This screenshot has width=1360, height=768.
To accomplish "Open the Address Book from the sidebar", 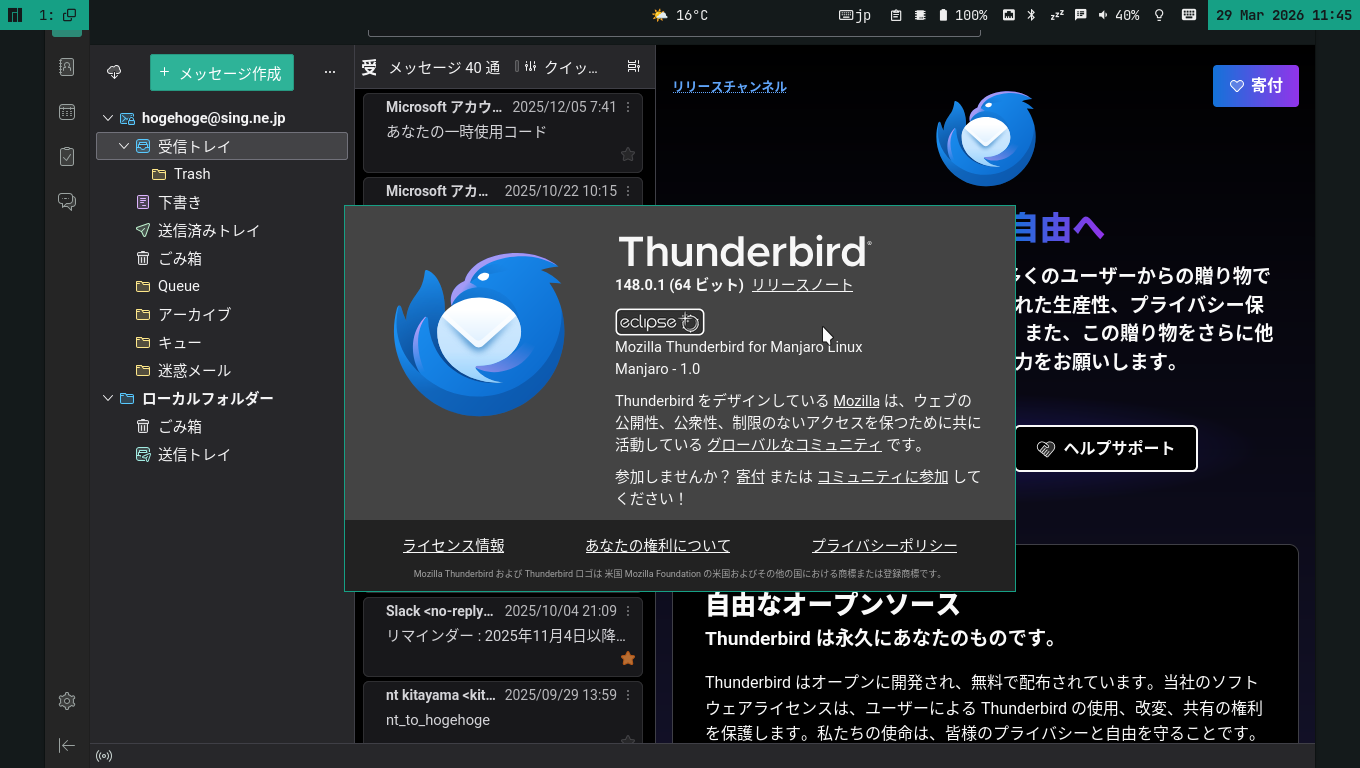I will (66, 66).
